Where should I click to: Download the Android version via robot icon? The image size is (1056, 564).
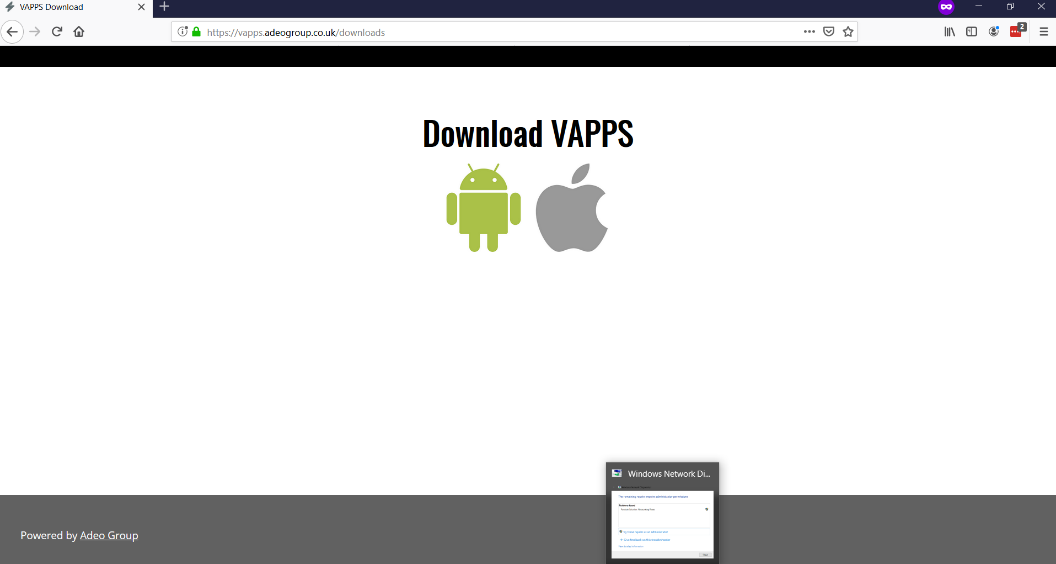(484, 208)
